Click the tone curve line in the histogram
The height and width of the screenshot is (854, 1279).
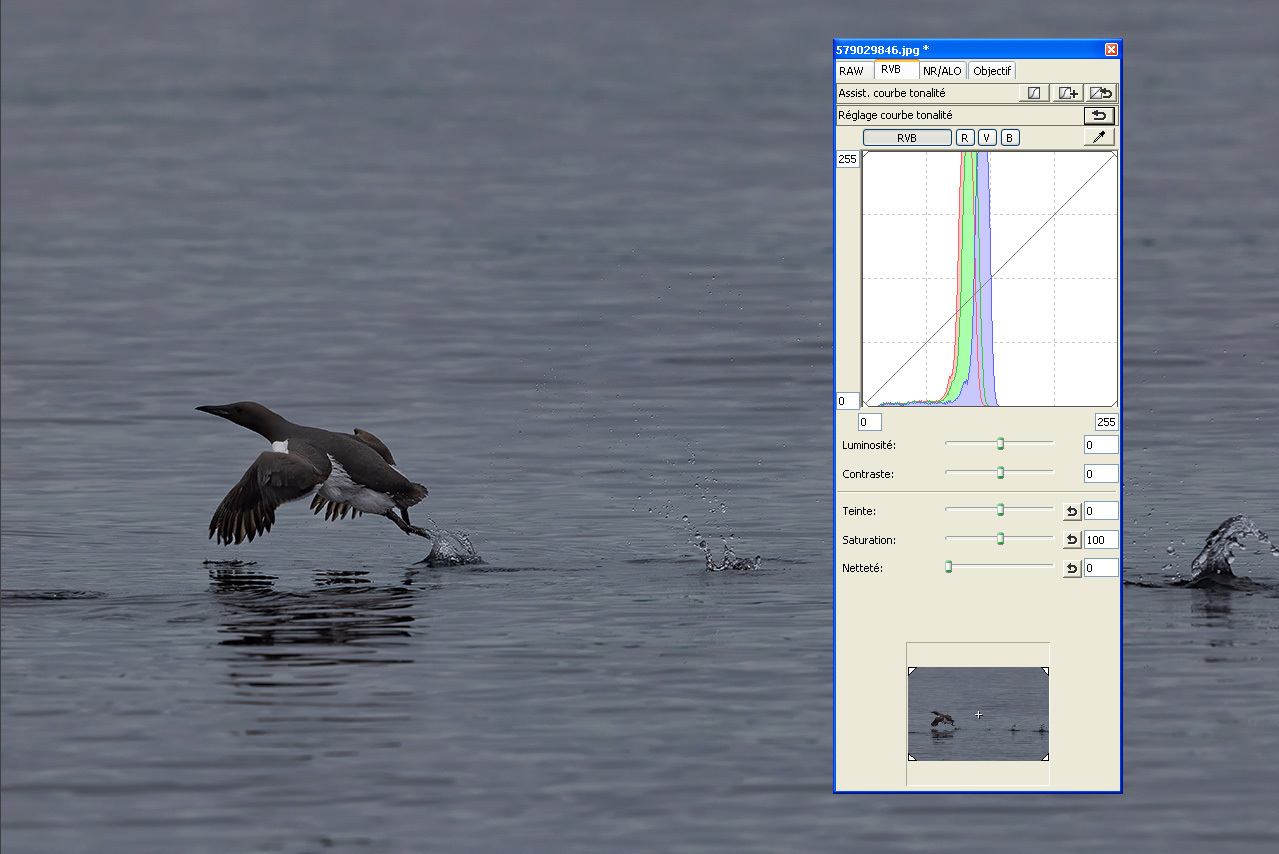point(990,279)
